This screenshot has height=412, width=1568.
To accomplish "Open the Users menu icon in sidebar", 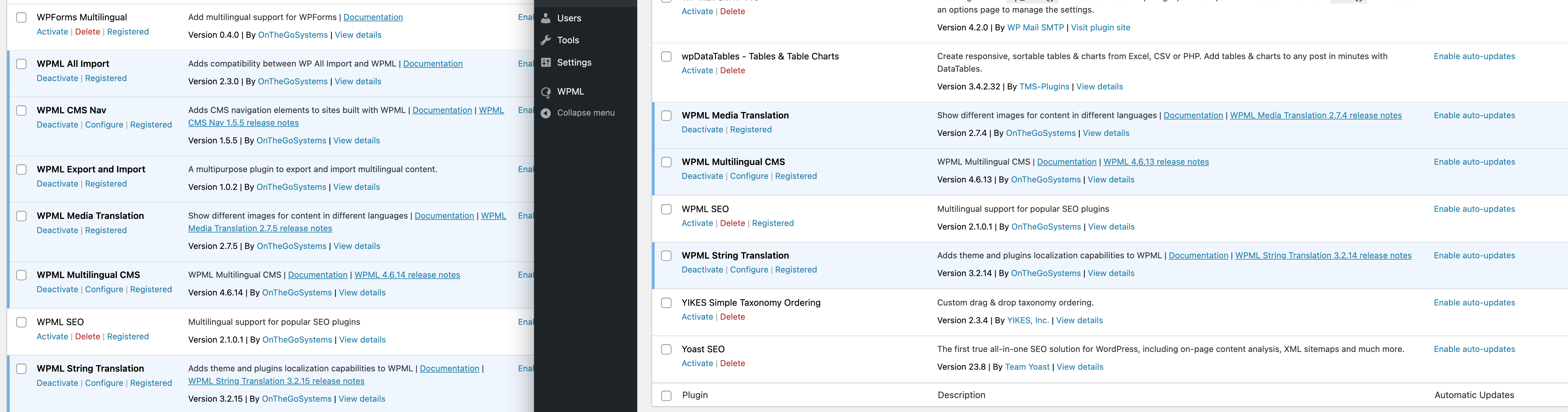I will tap(546, 18).
